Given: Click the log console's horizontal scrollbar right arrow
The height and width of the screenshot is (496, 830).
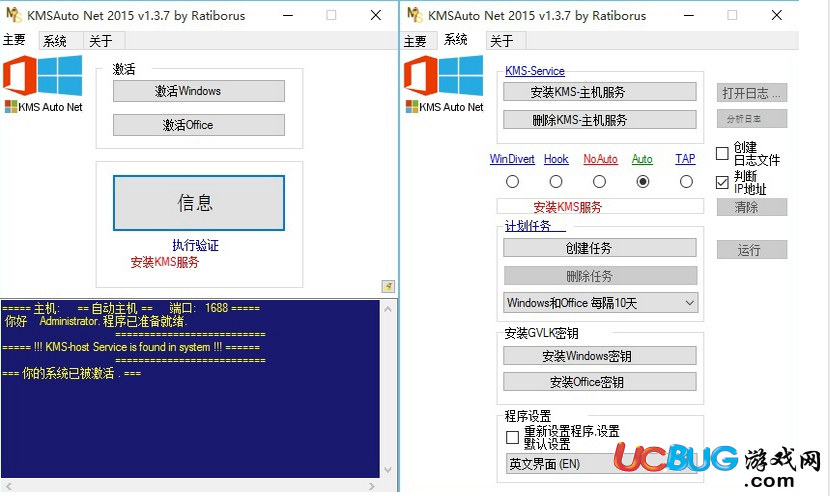Looking at the screenshot, I should point(372,485).
